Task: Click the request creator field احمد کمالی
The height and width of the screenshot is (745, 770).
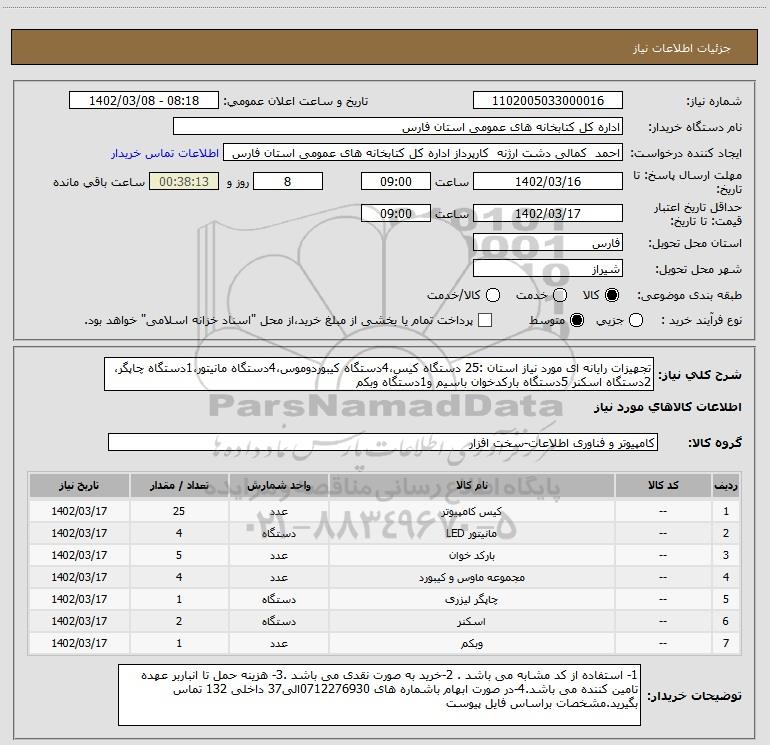Action: 423,153
